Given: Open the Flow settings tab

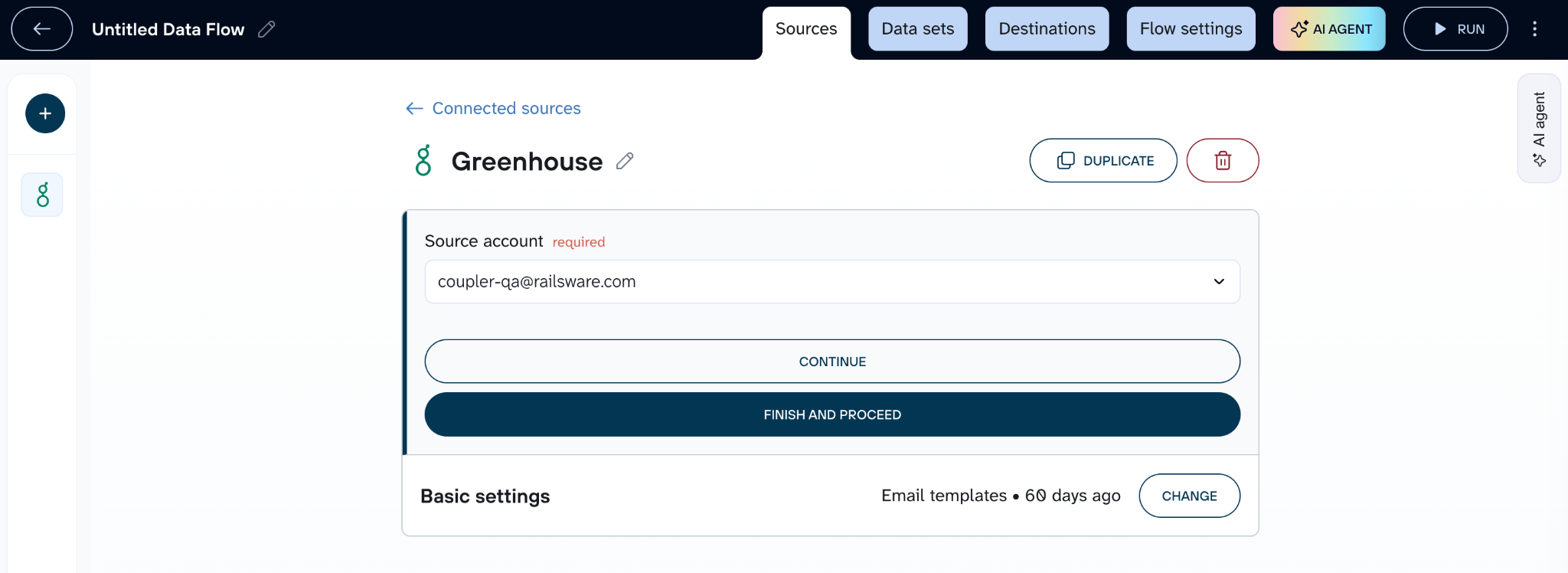Looking at the screenshot, I should [1191, 29].
